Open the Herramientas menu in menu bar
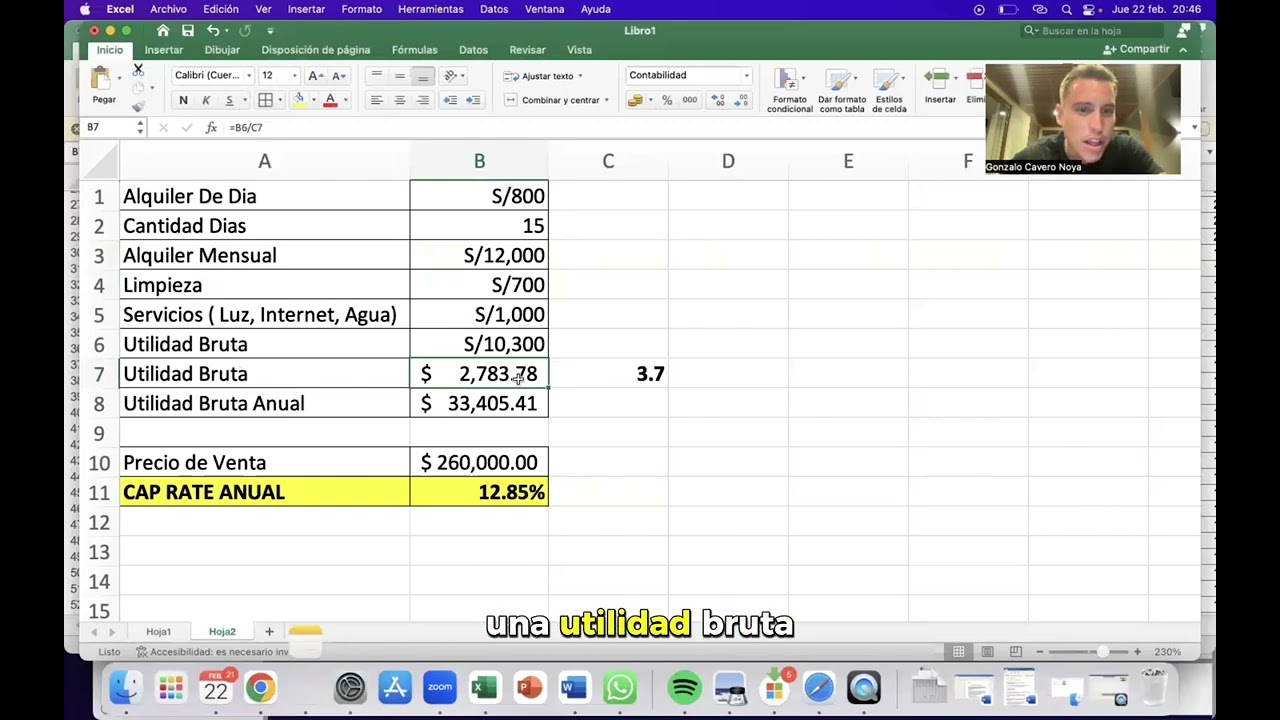This screenshot has height=720, width=1280. pyautogui.click(x=430, y=9)
